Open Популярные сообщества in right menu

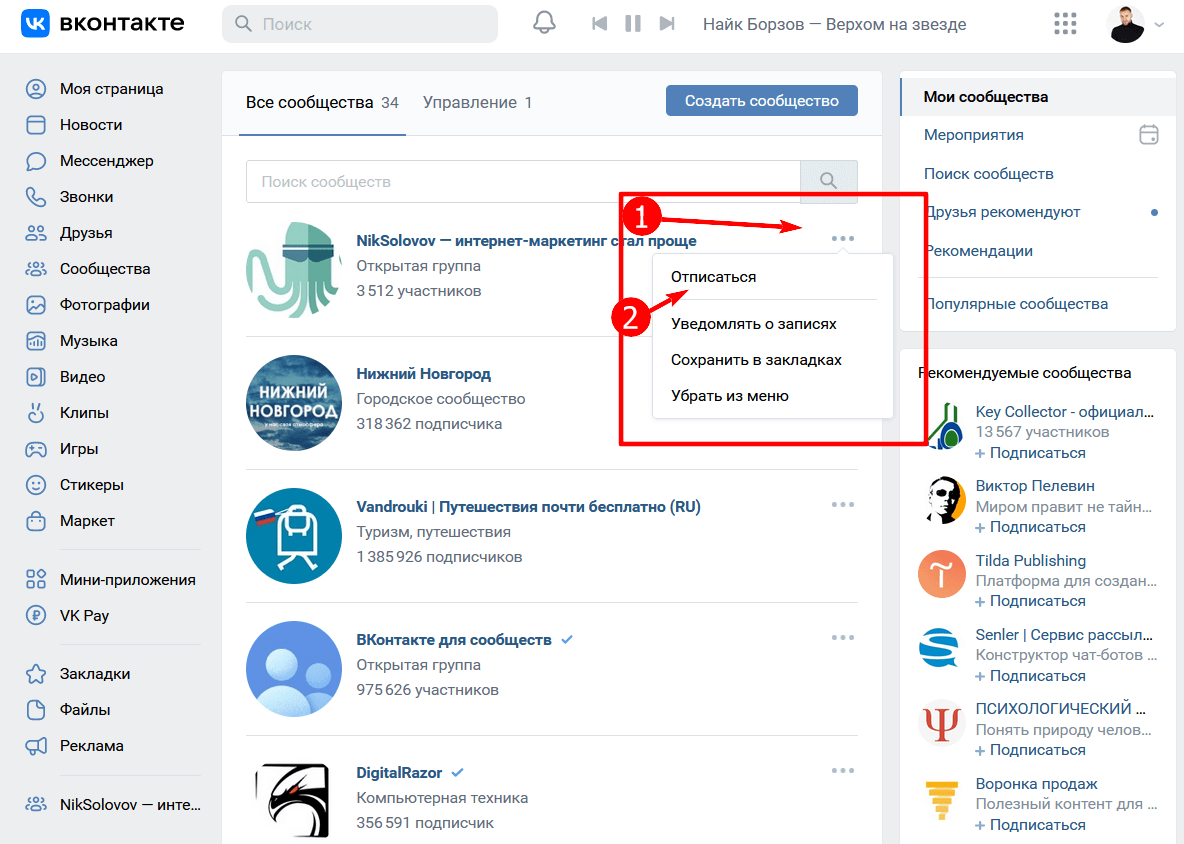point(1016,304)
